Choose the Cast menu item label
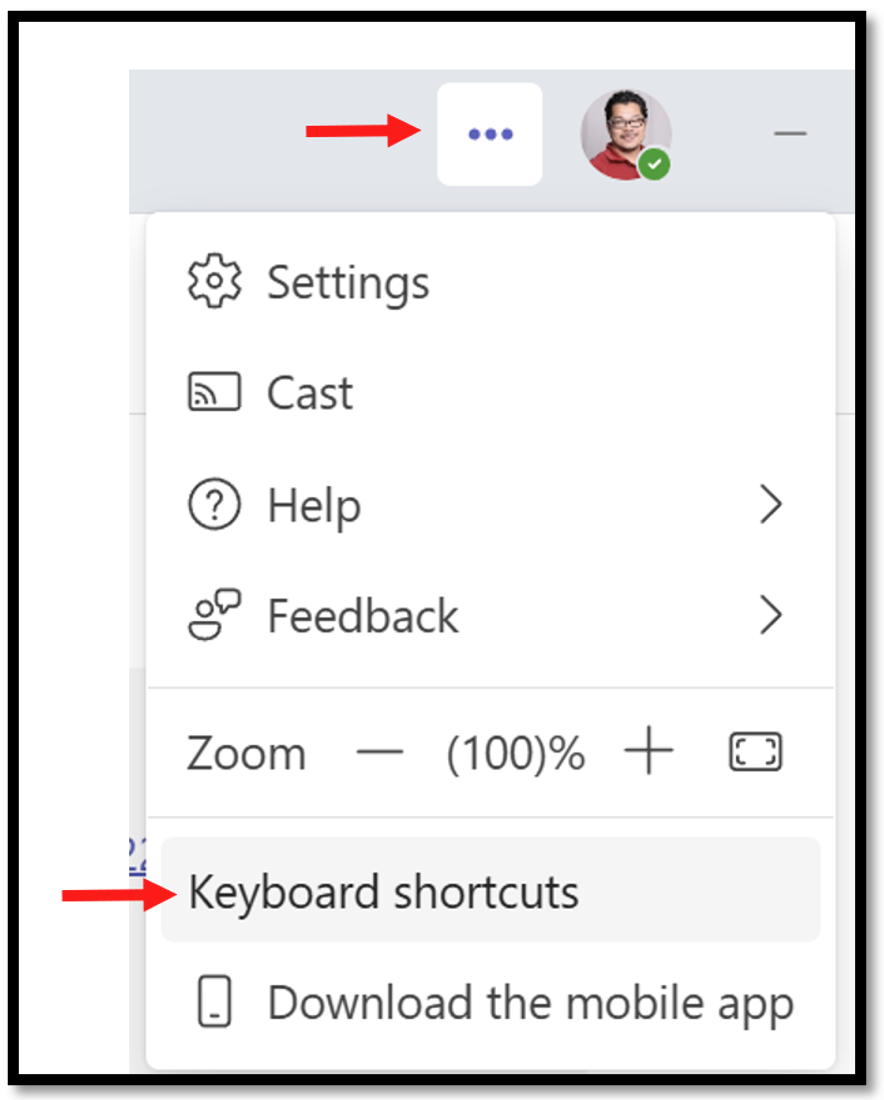This screenshot has height=1100, width=884. [309, 393]
